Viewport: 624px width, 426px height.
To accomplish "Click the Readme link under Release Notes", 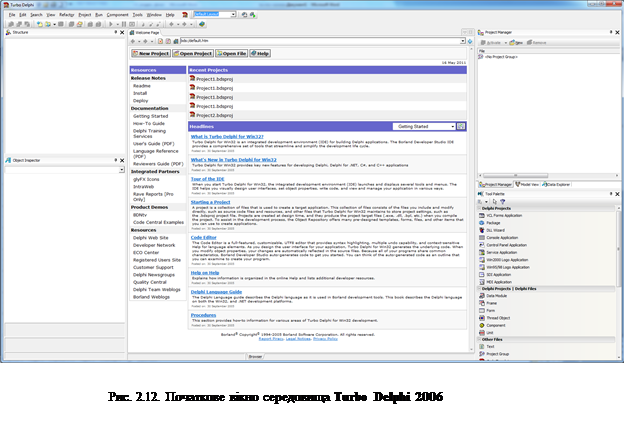I will (142, 86).
